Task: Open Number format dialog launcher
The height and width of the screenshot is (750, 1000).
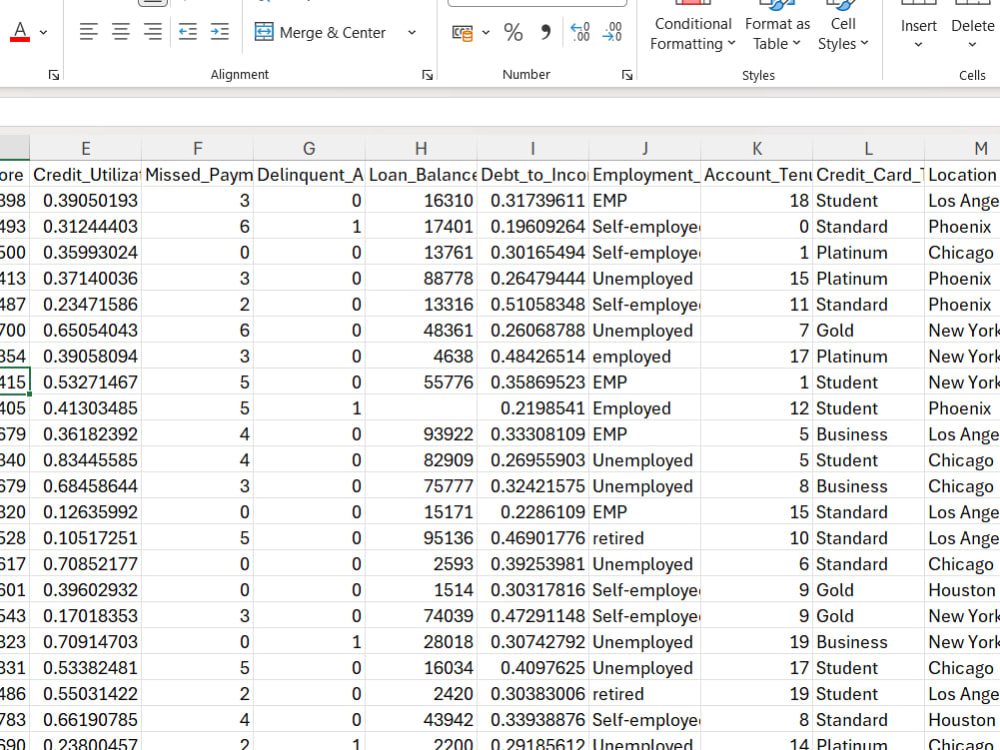Action: coord(627,75)
